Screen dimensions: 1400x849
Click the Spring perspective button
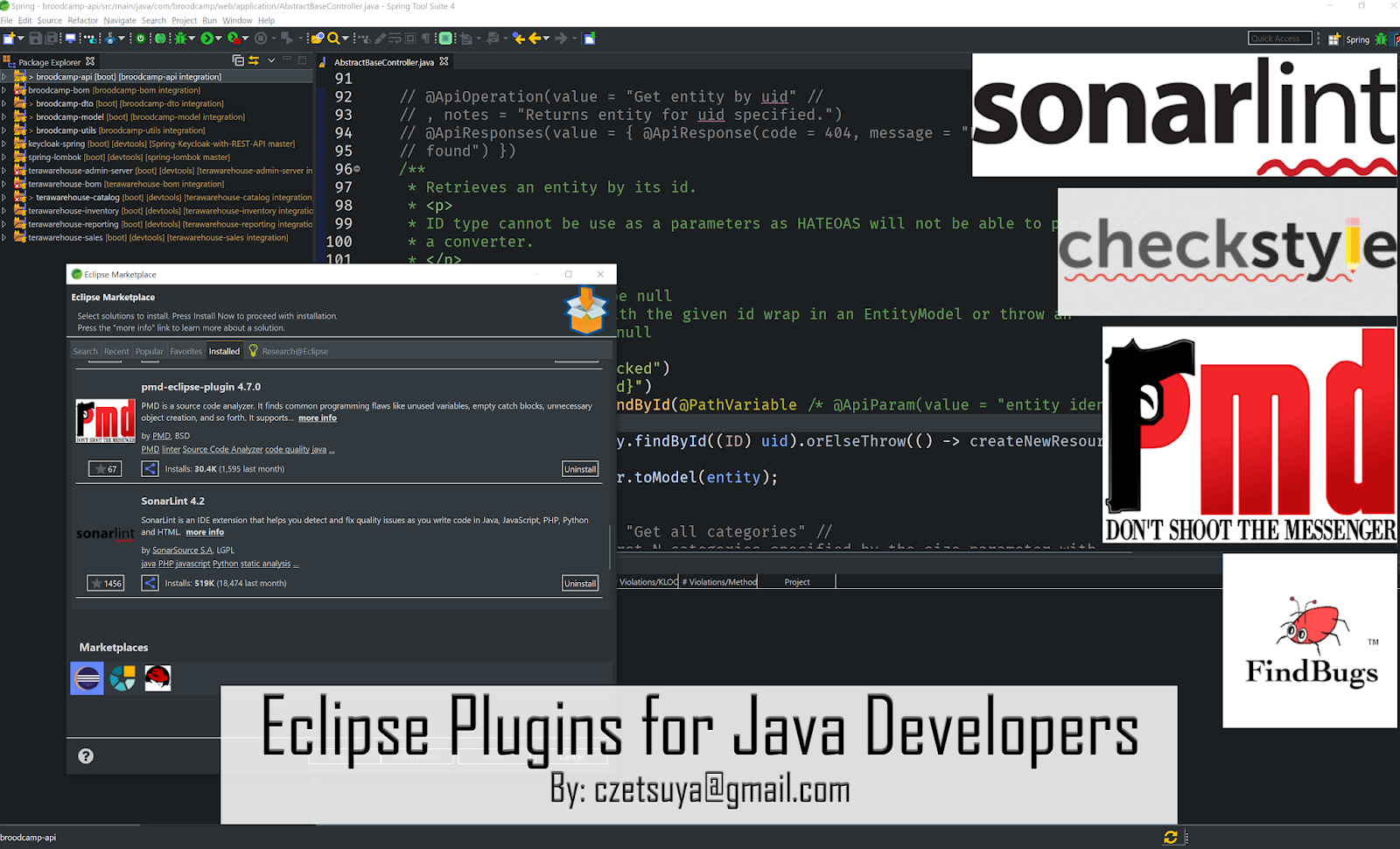(x=1357, y=39)
